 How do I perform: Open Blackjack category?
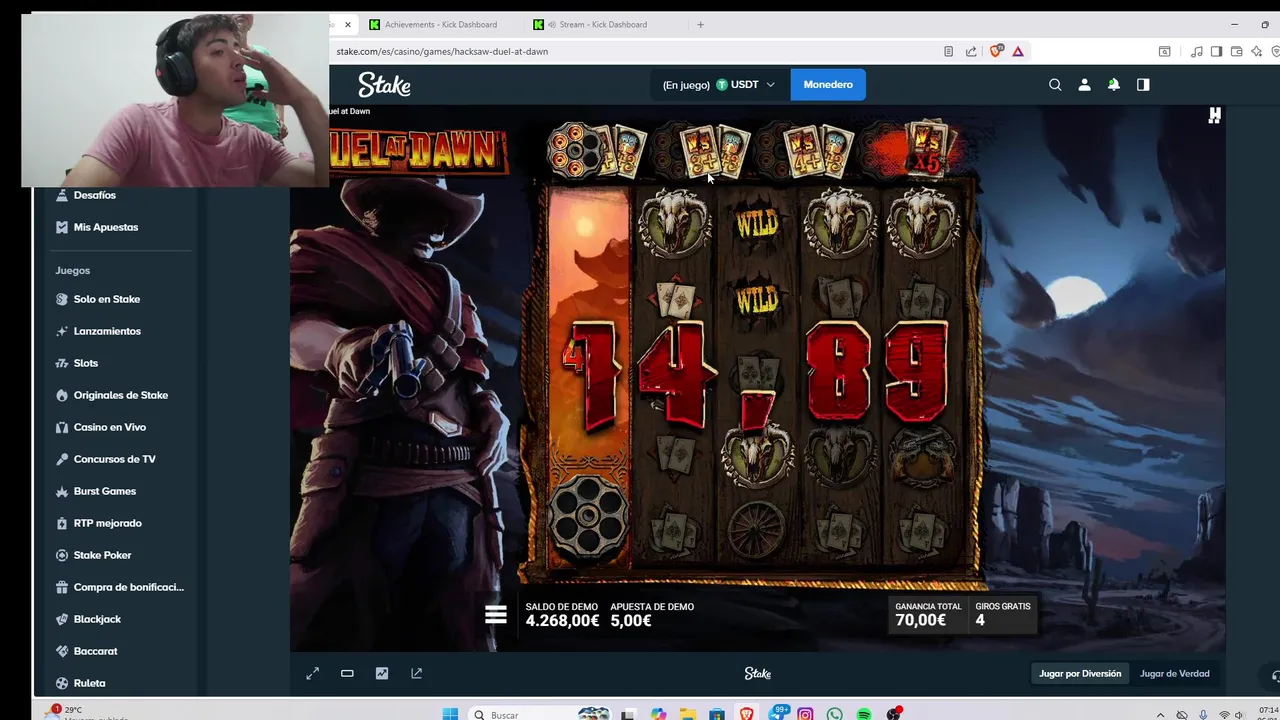point(97,619)
